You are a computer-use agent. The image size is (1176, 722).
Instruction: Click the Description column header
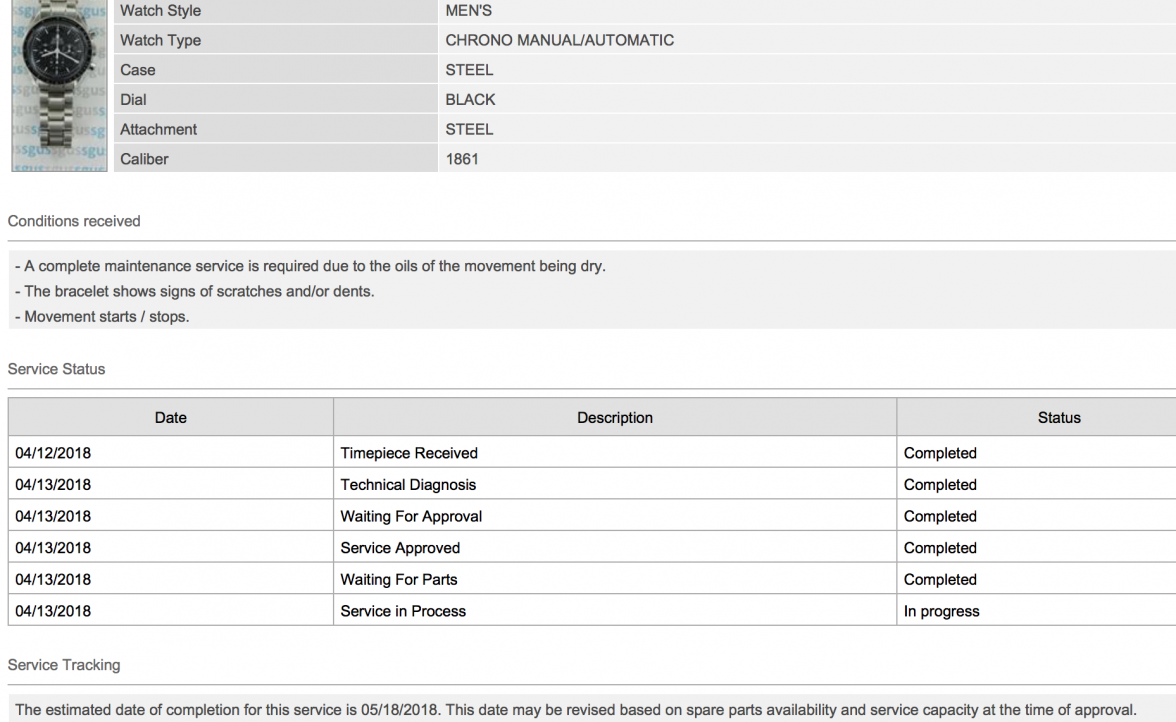point(614,418)
